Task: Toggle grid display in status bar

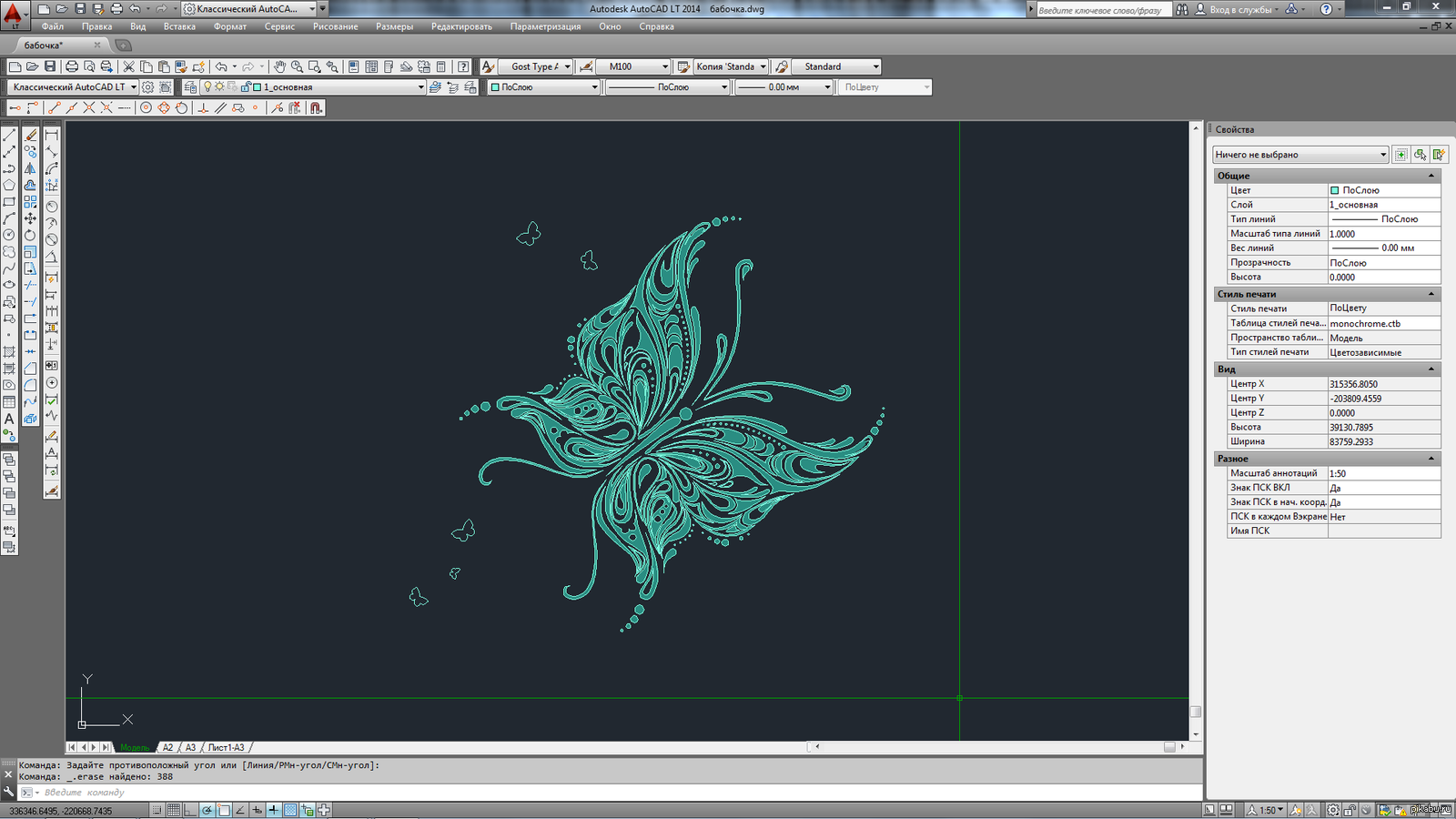Action: click(174, 810)
